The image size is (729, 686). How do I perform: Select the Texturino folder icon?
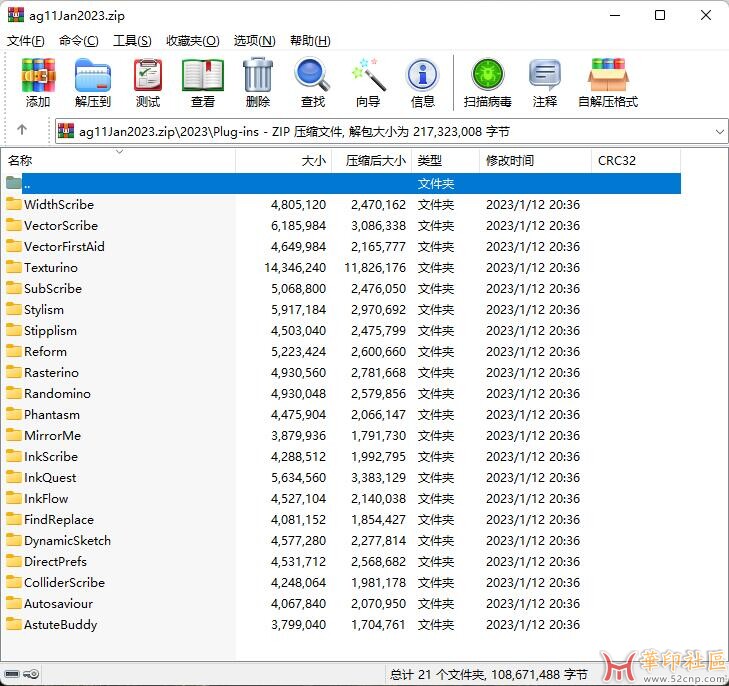tap(13, 267)
